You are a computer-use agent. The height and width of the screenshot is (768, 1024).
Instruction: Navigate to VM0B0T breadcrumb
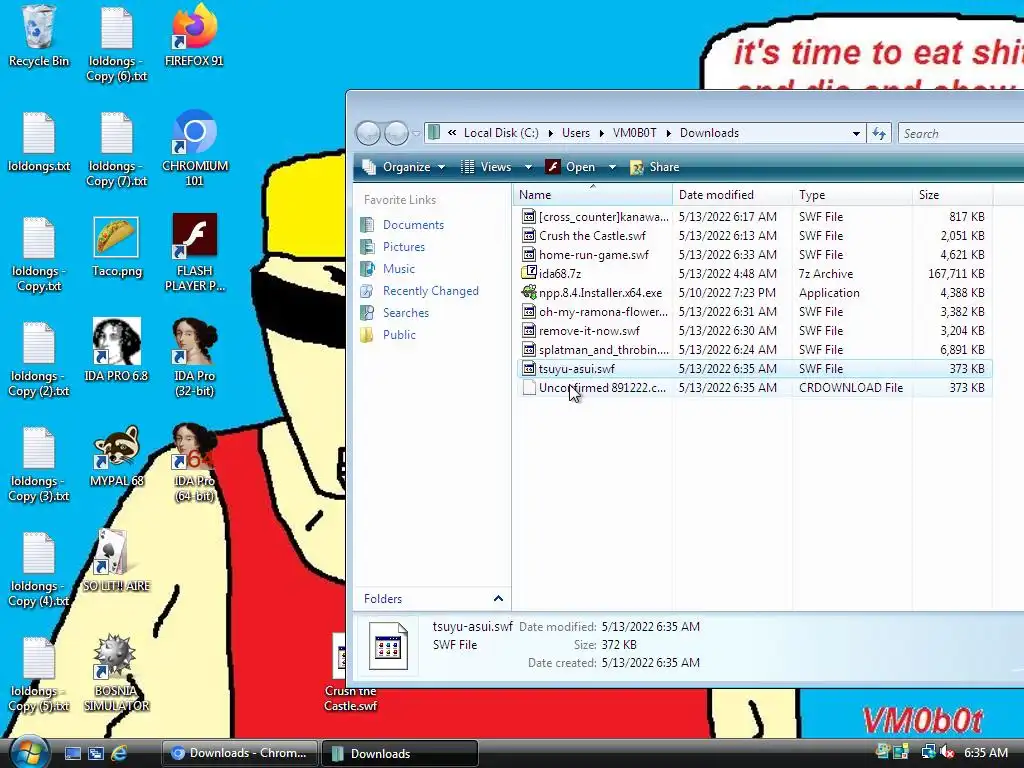634,133
